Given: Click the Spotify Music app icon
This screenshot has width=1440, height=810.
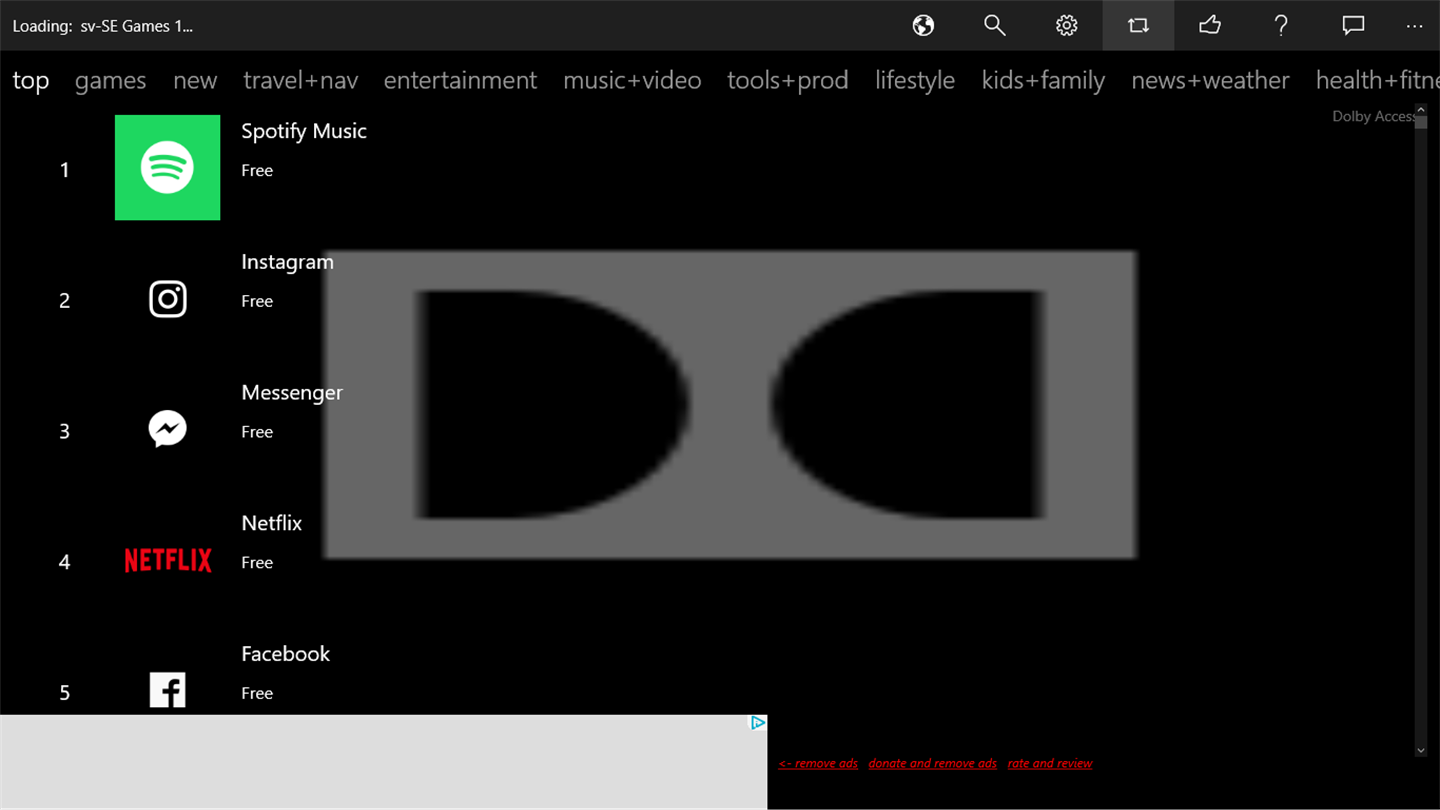Looking at the screenshot, I should tap(167, 167).
